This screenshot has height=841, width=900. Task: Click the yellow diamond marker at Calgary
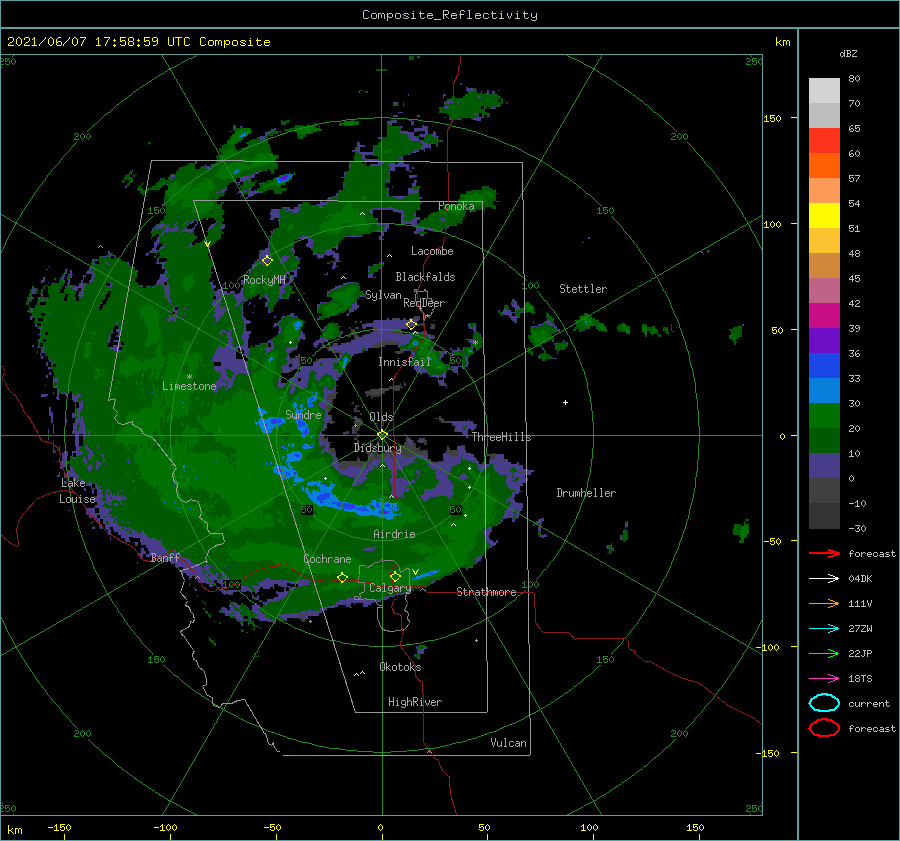tap(395, 576)
